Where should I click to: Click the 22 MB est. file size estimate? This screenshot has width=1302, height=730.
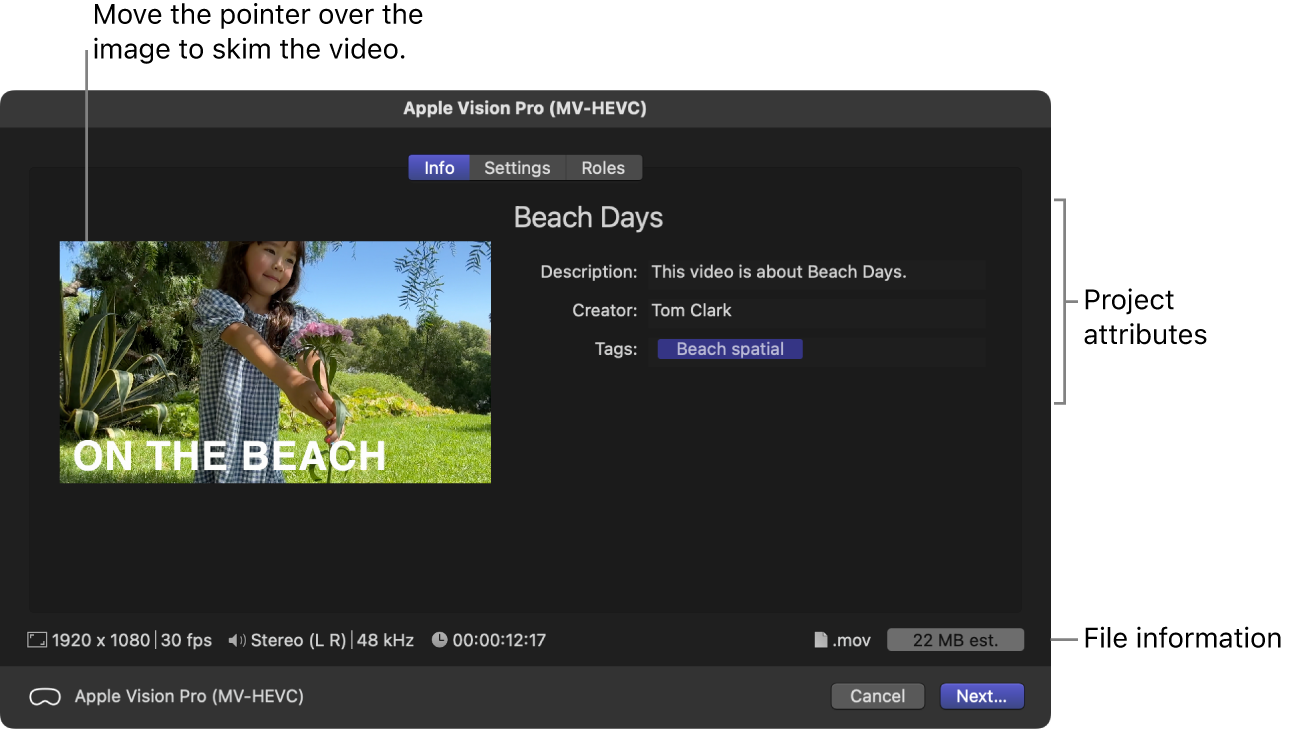point(955,640)
